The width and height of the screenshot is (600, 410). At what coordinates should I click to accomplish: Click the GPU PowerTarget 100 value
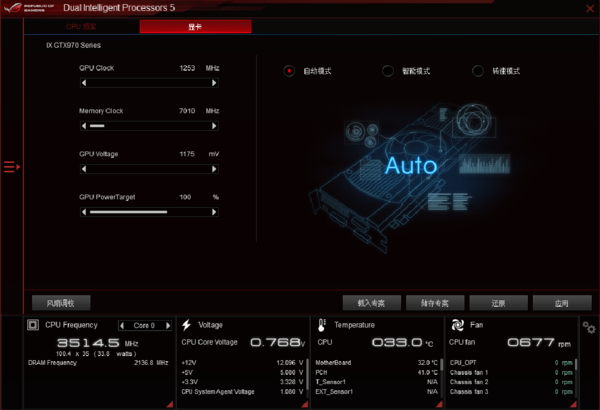185,197
